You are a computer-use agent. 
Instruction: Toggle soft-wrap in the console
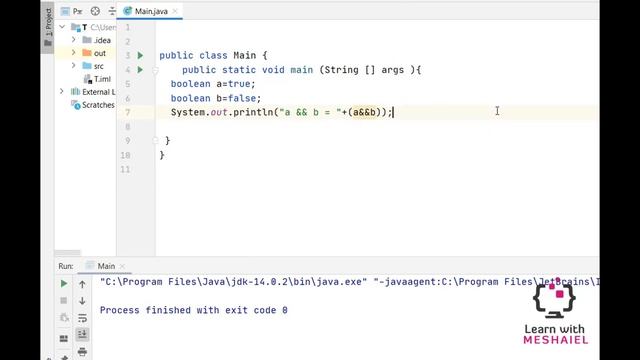pyautogui.click(x=82, y=318)
